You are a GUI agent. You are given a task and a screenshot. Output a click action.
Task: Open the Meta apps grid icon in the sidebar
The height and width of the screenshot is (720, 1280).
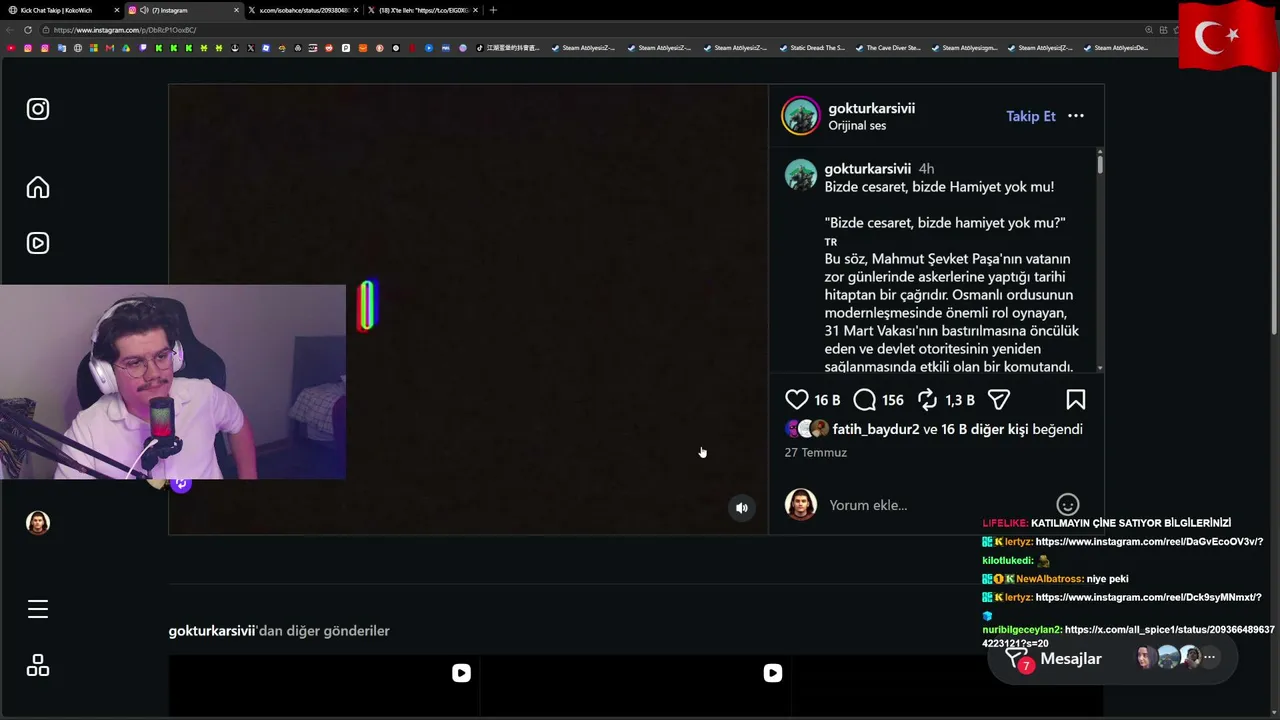38,665
